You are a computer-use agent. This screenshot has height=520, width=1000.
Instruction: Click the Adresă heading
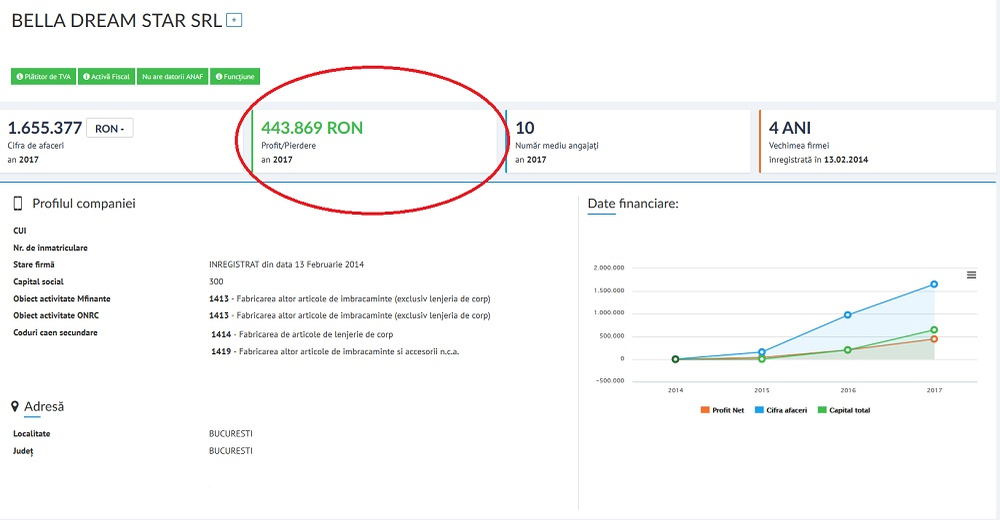[44, 406]
